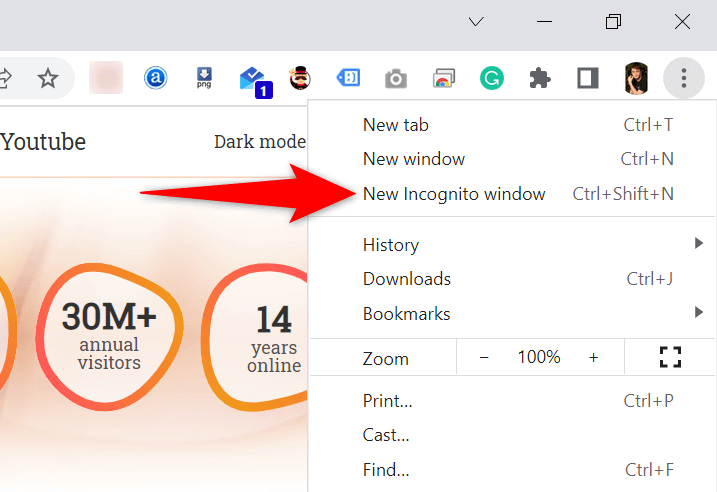
Task: Select New Incognito window
Action: pos(454,194)
